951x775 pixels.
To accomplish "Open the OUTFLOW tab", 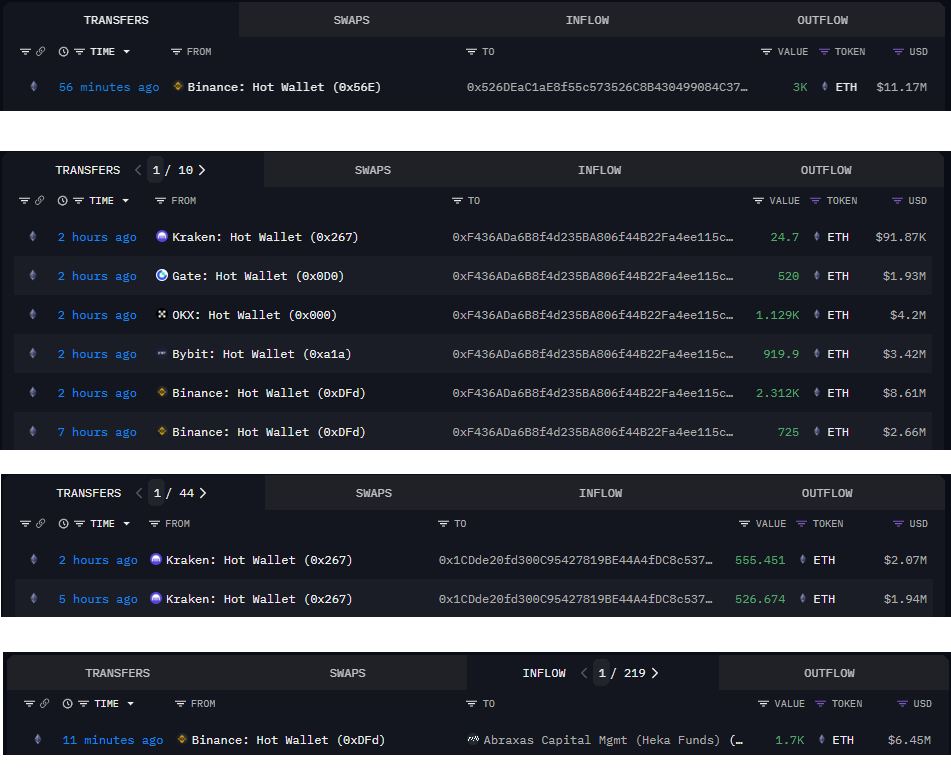I will [822, 20].
